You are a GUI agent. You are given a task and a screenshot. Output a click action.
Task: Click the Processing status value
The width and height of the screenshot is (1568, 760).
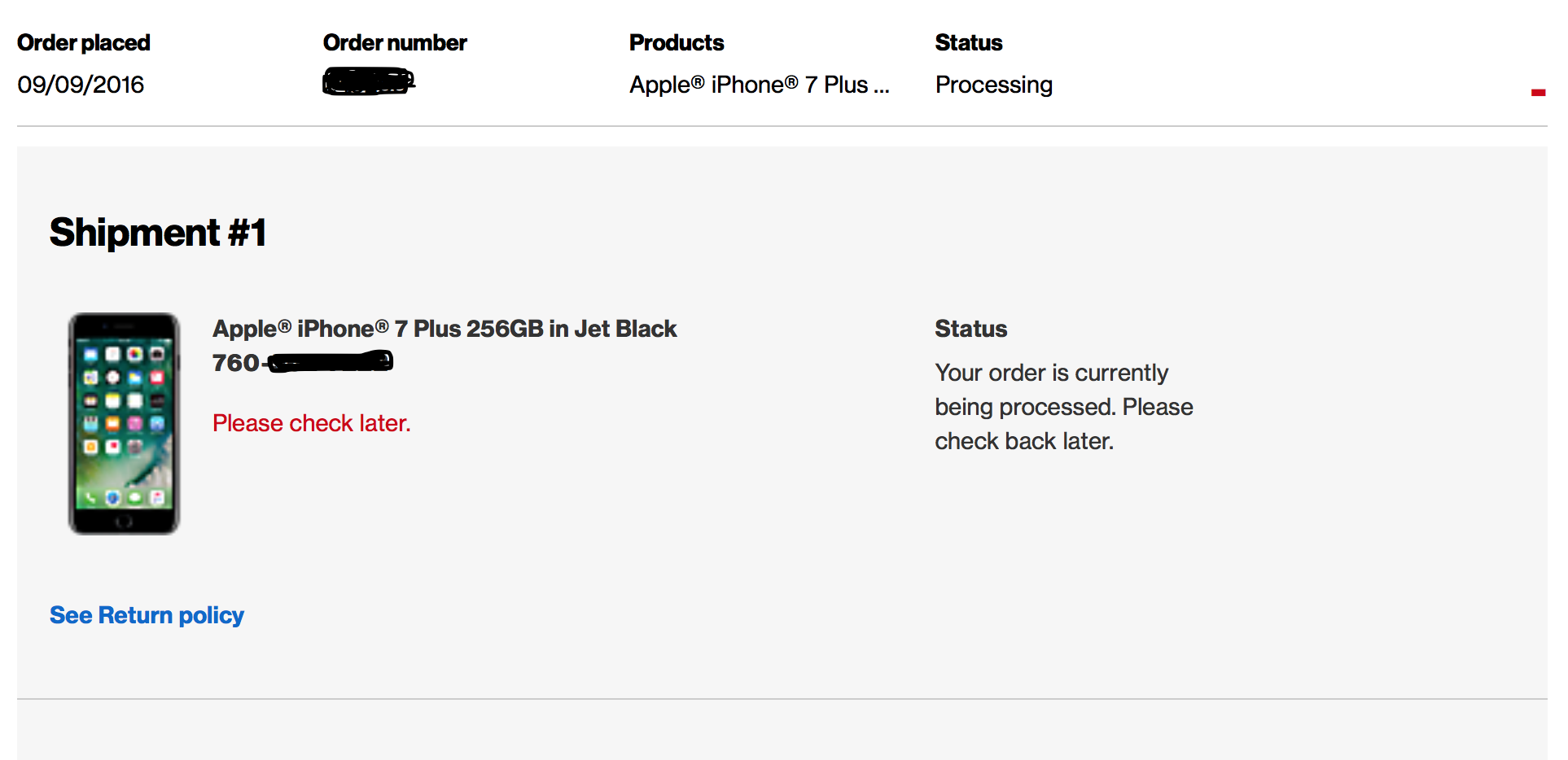(x=994, y=85)
